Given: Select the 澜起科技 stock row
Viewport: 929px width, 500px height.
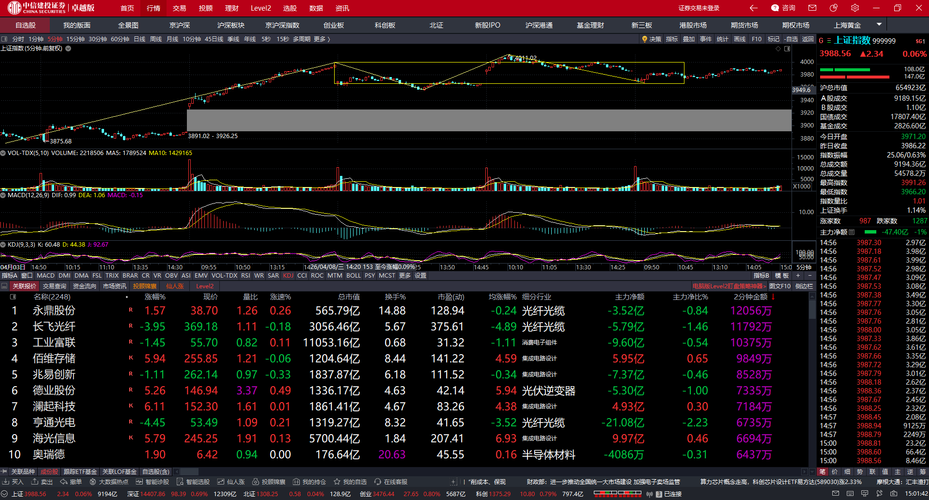Looking at the screenshot, I should [x=403, y=406].
